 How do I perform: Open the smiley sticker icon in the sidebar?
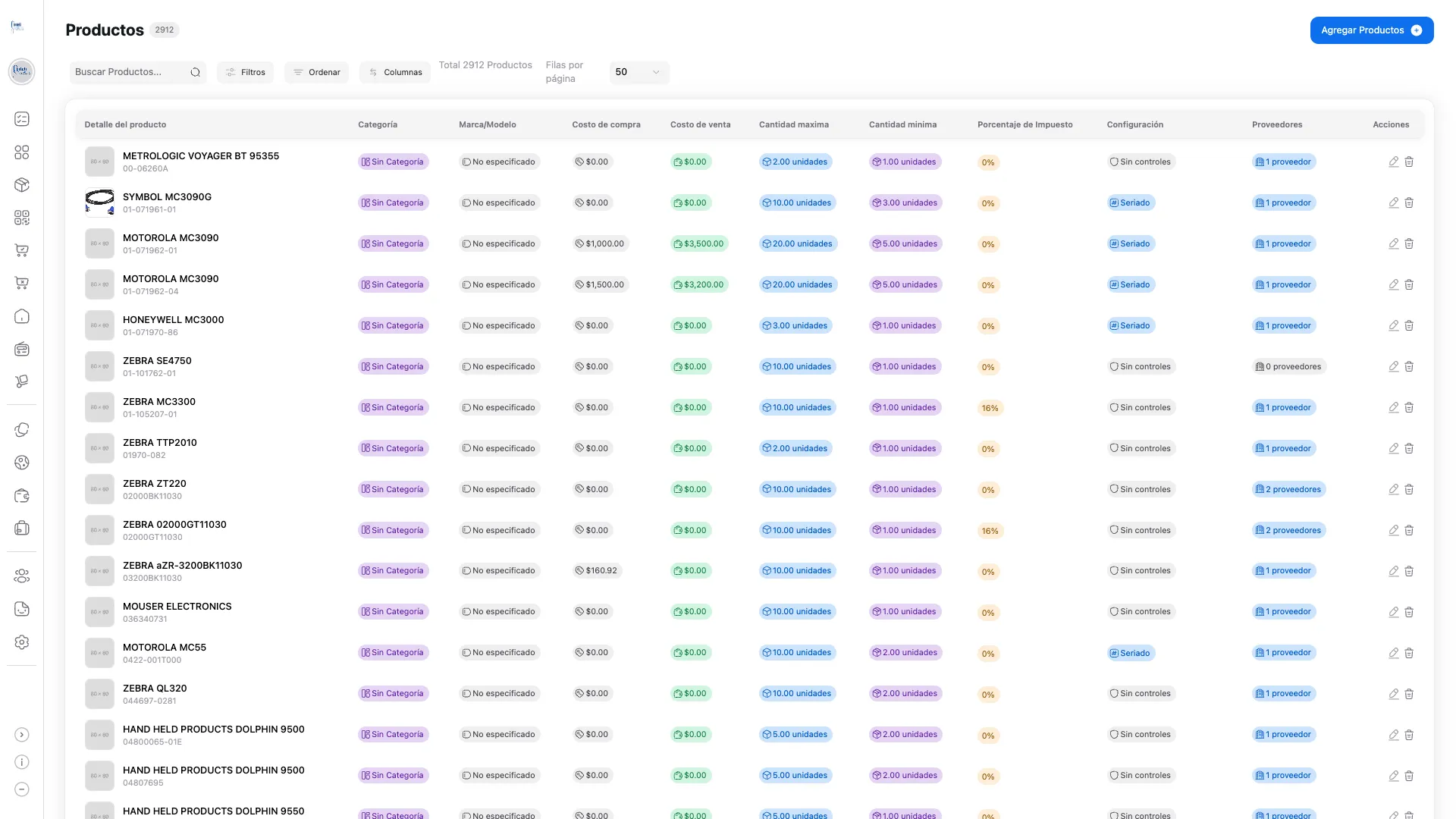point(22,609)
